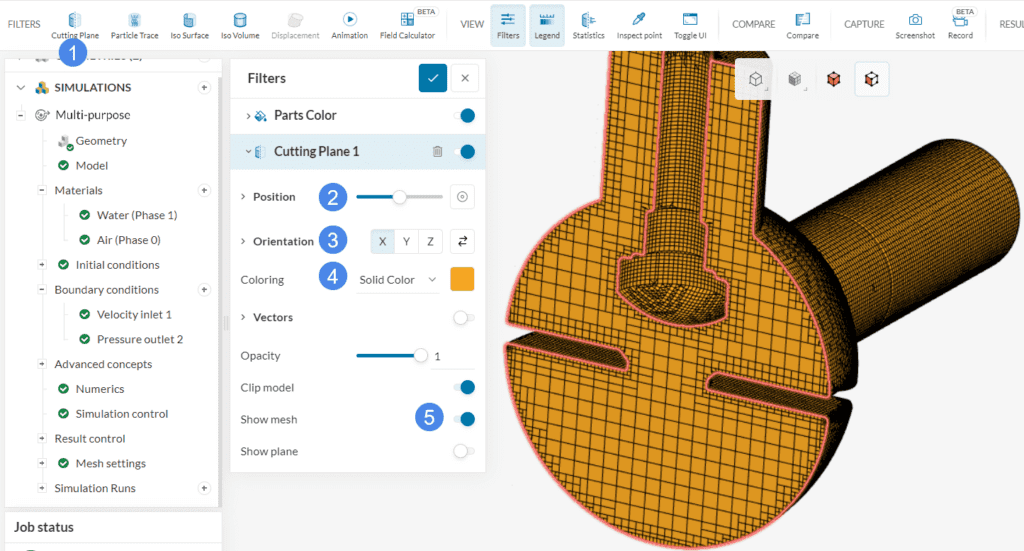Select the Mesh settings tree item

110,463
